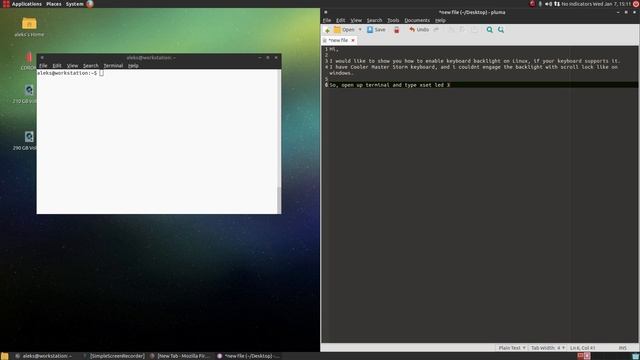Switch to SimpleScreenRecorder taskbar entry
This screenshot has height=360, width=640.
point(113,356)
